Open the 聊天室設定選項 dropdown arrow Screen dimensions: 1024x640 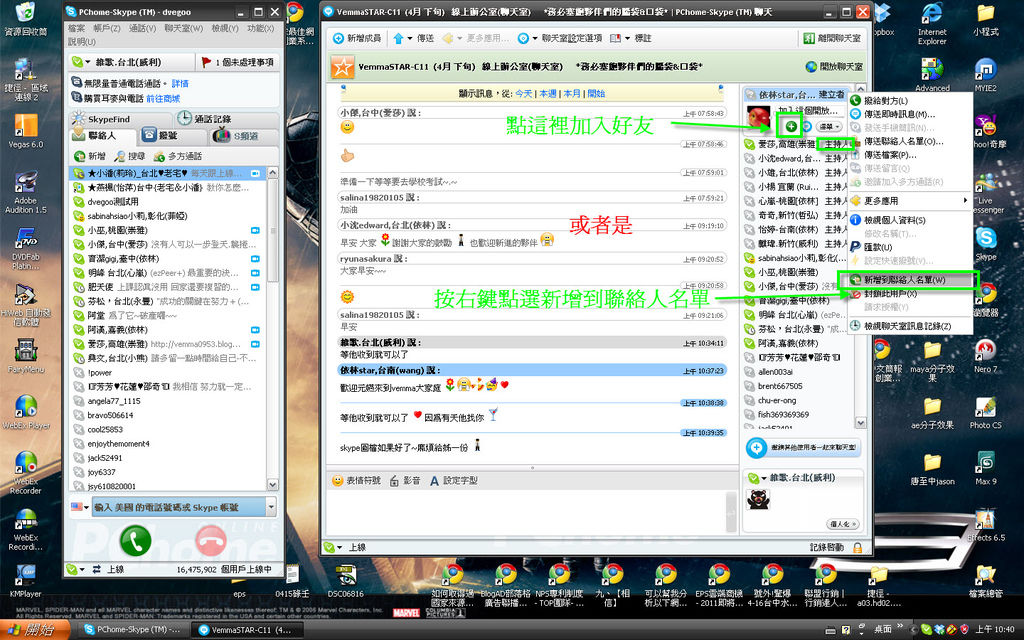(534, 39)
